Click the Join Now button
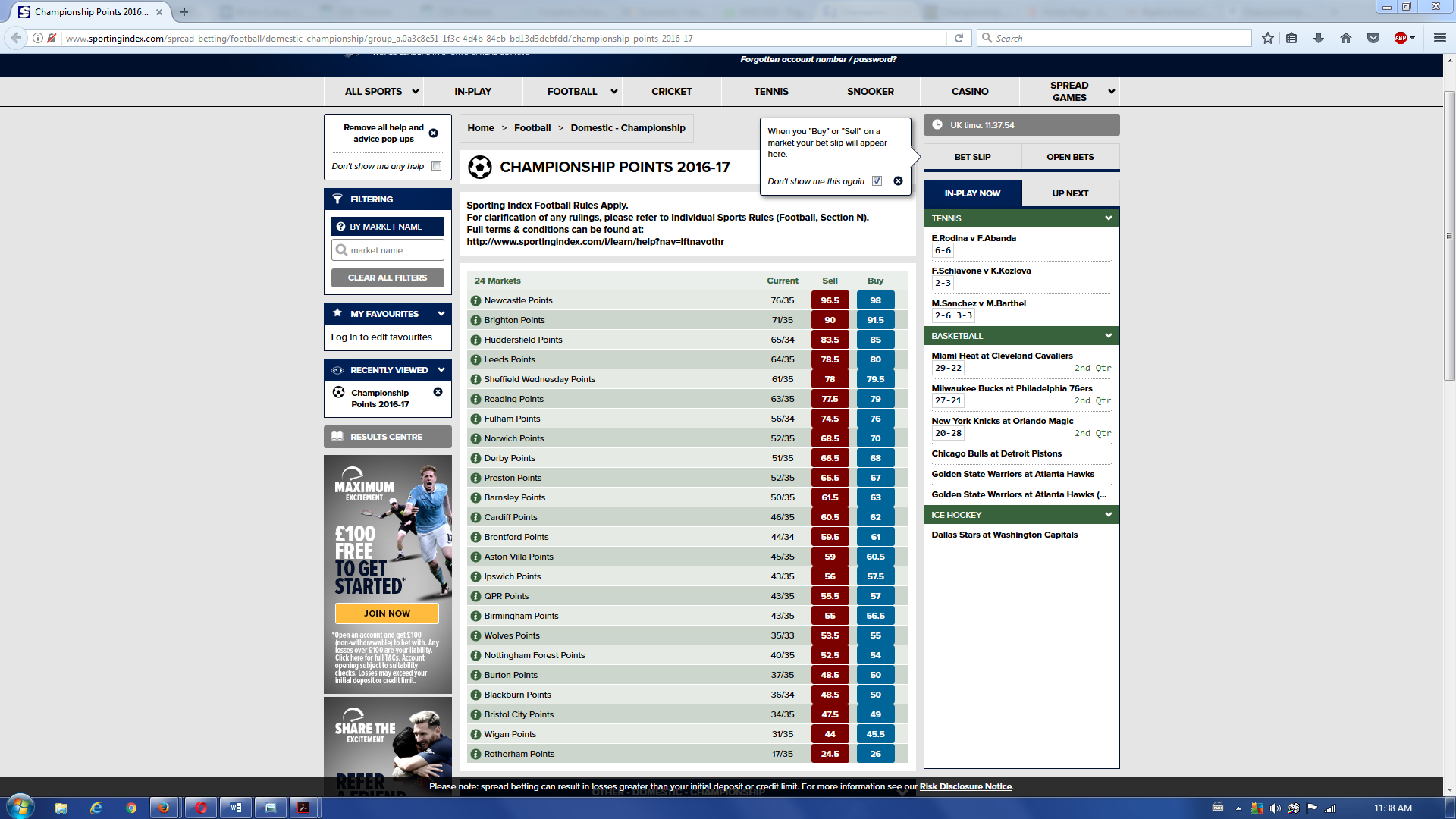 [387, 613]
